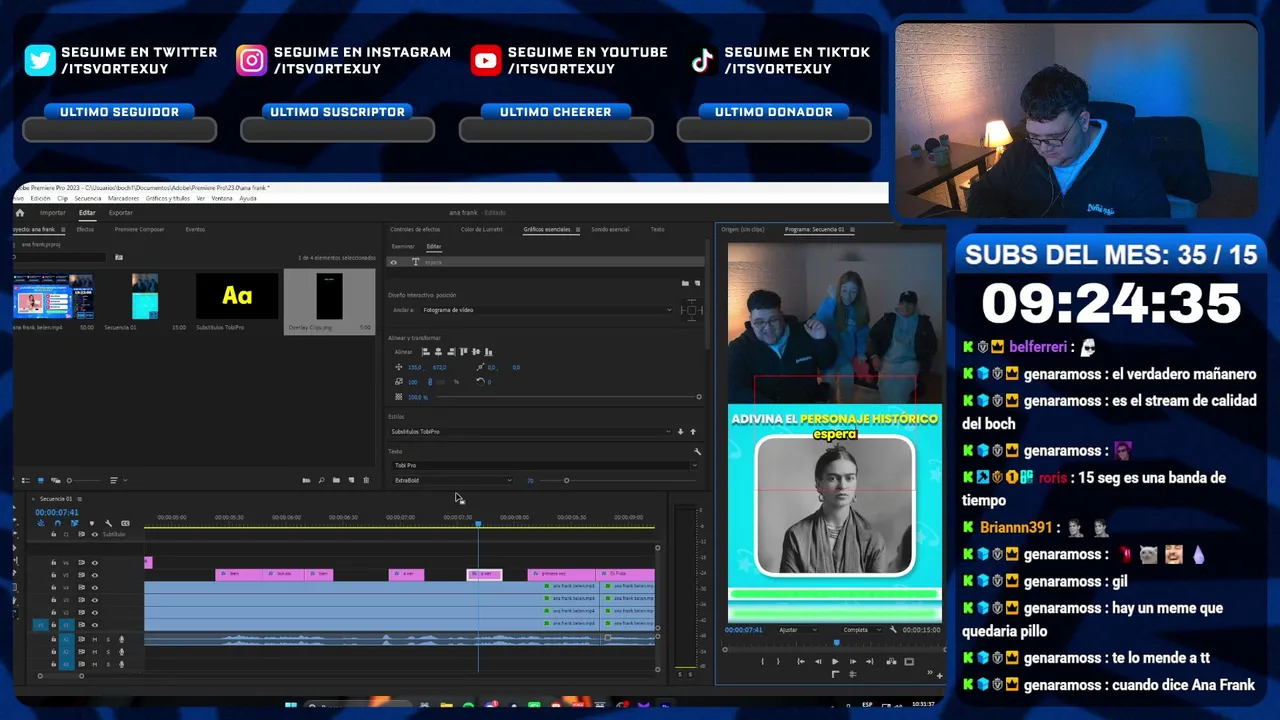This screenshot has width=1280, height=720.
Task: Open the Estilos dropdown showing Subtítulos TobiPro
Action: tap(530, 431)
